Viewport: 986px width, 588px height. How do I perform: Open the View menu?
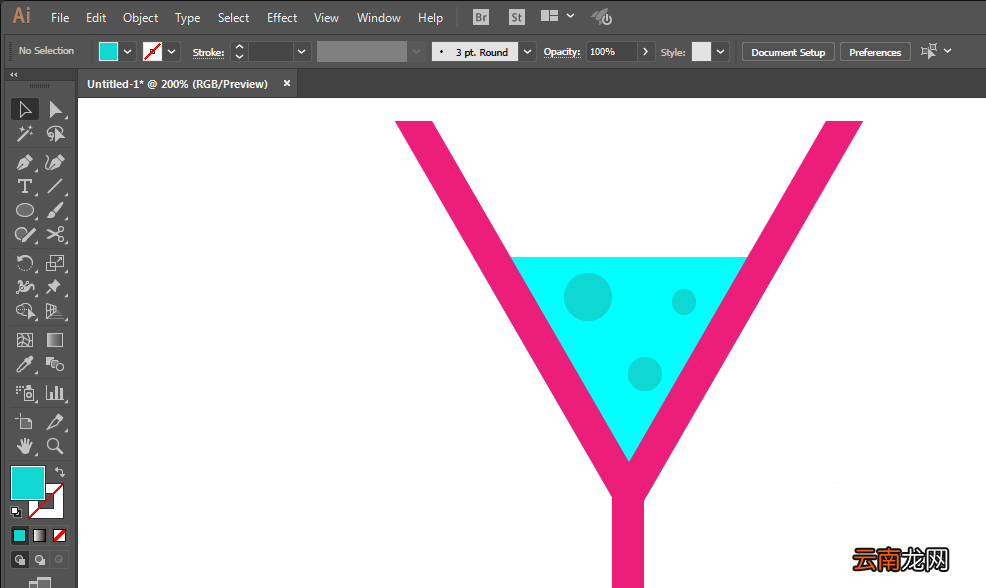tap(326, 18)
